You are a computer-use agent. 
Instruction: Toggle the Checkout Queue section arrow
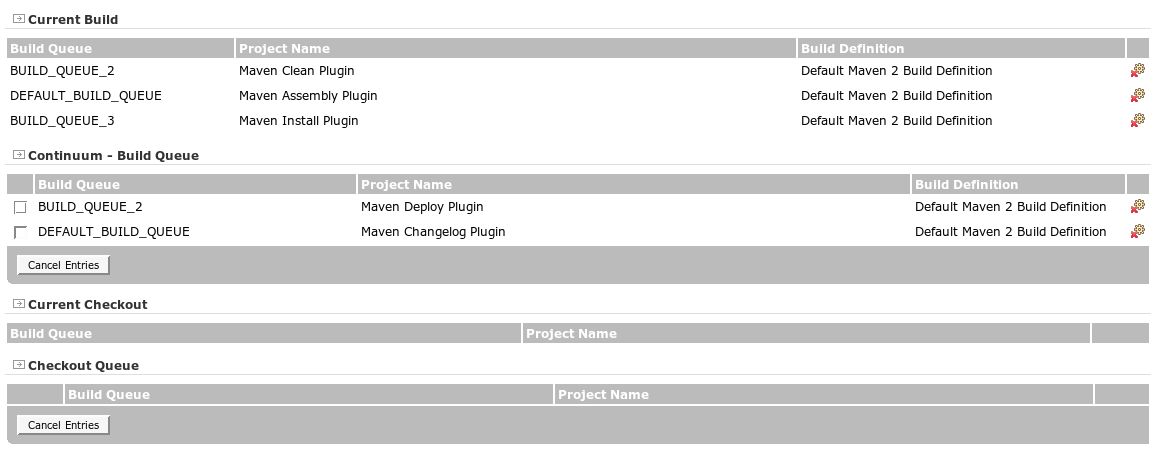pos(18,365)
